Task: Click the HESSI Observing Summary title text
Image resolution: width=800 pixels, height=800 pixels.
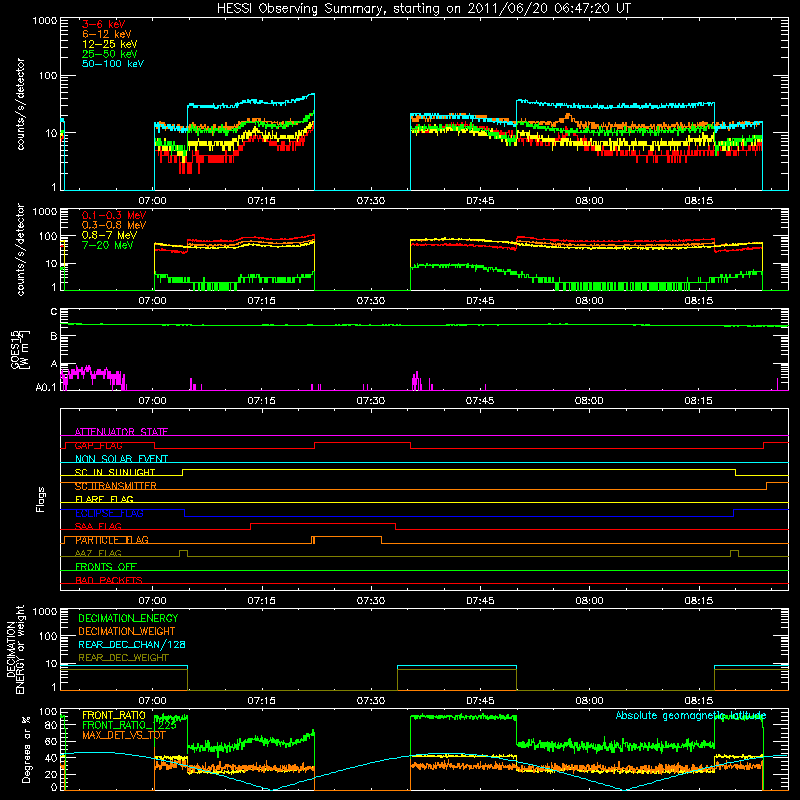Action: coord(423,9)
